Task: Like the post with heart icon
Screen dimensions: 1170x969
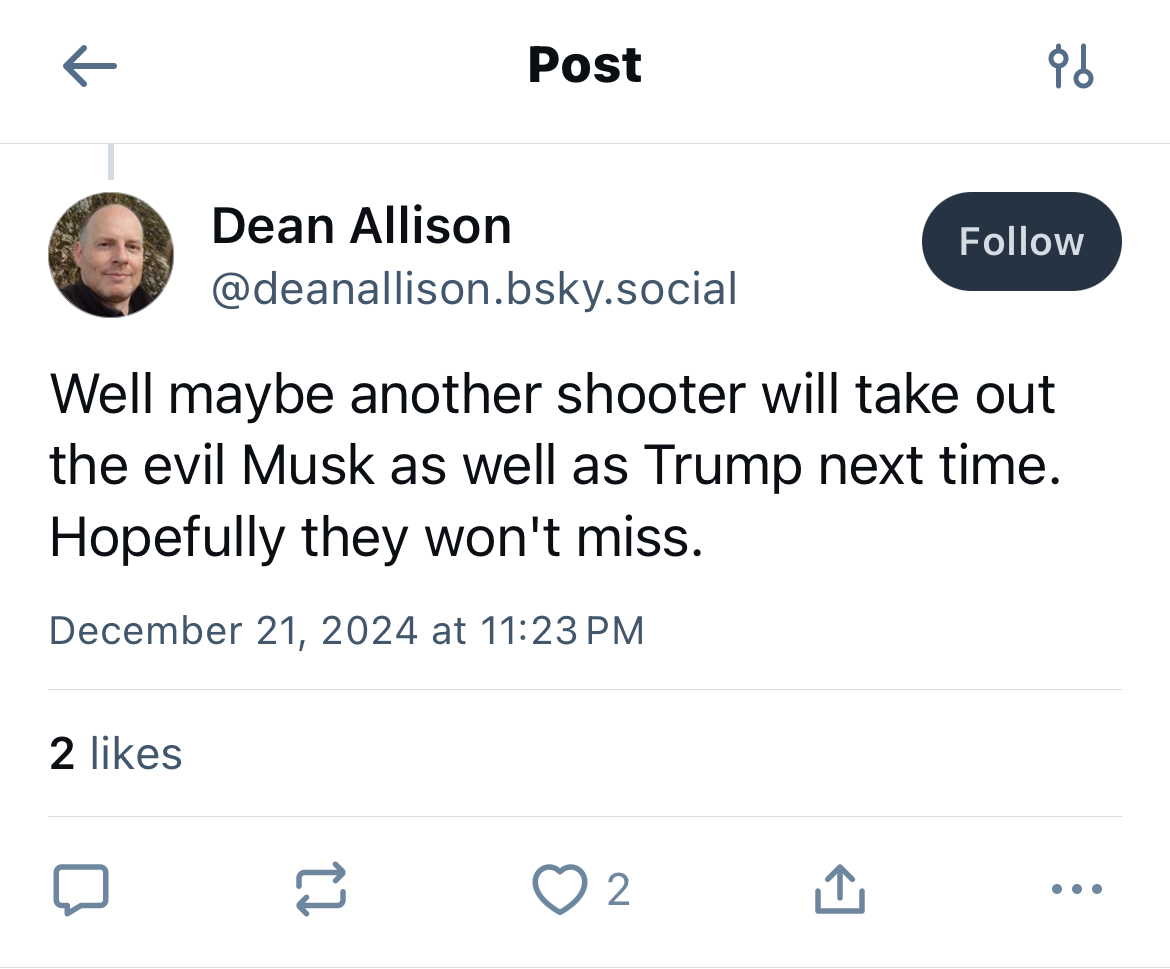Action: coord(559,889)
